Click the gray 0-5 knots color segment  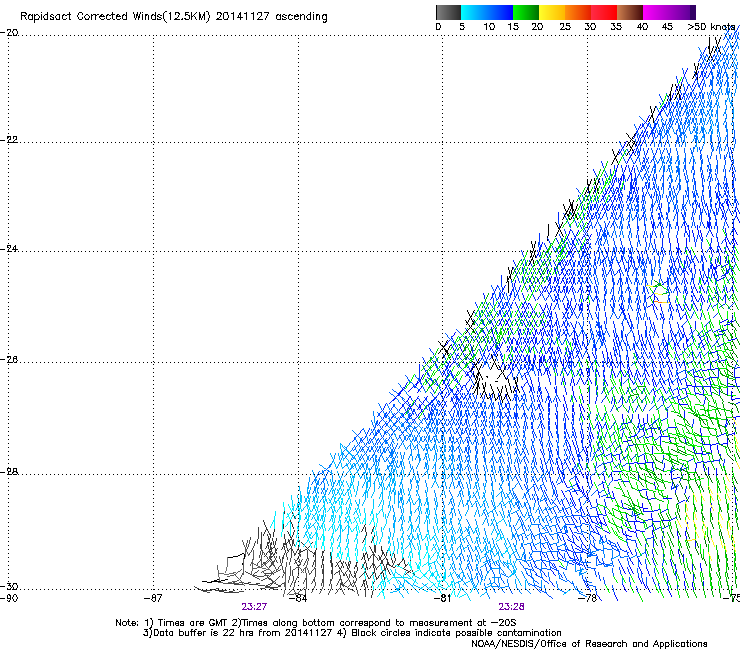point(448,12)
